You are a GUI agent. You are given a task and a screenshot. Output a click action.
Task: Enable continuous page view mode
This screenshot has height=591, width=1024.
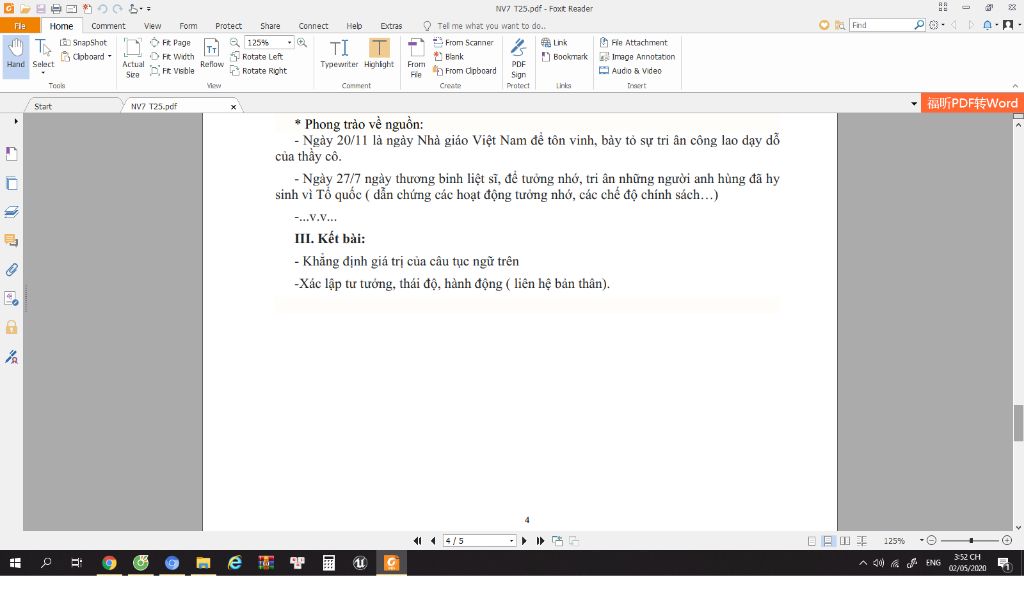(828, 541)
